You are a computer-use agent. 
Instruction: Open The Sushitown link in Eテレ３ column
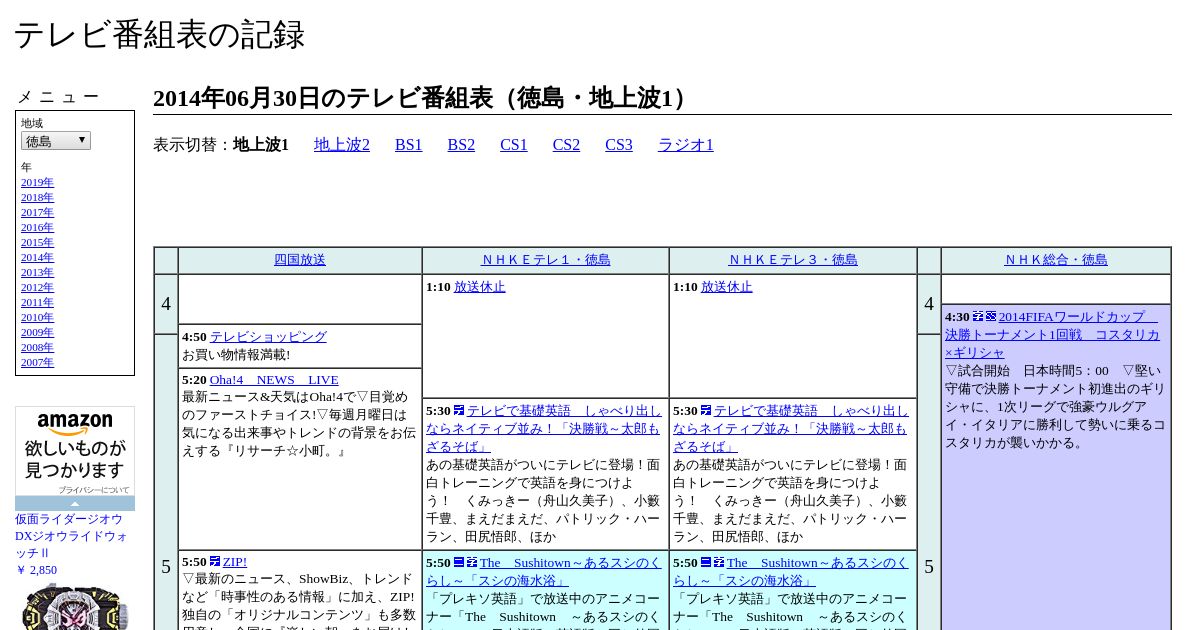(x=790, y=571)
